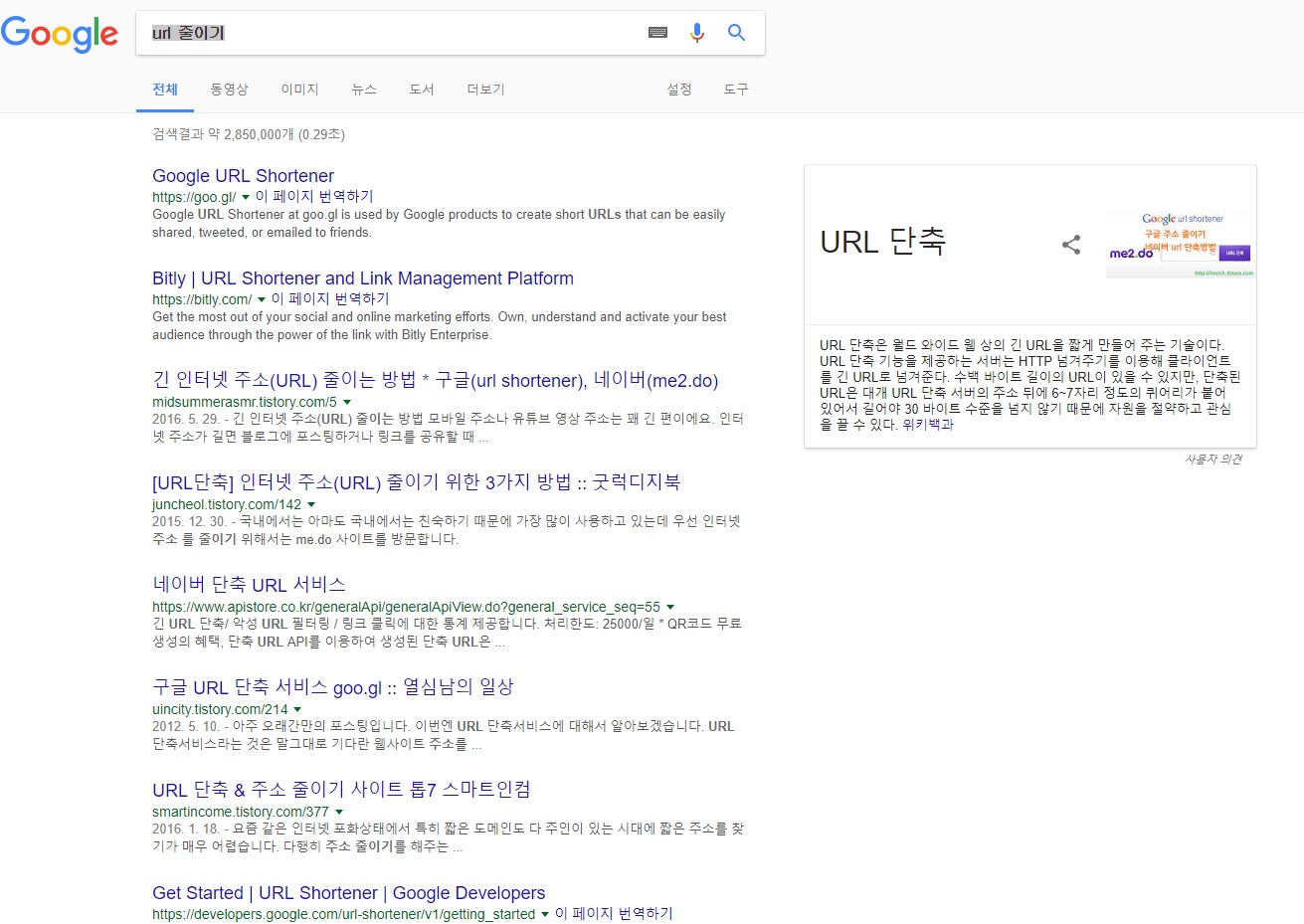The width and height of the screenshot is (1304, 924).
Task: Click the green URL juncheol.tistory.com/142
Action: click(x=227, y=505)
